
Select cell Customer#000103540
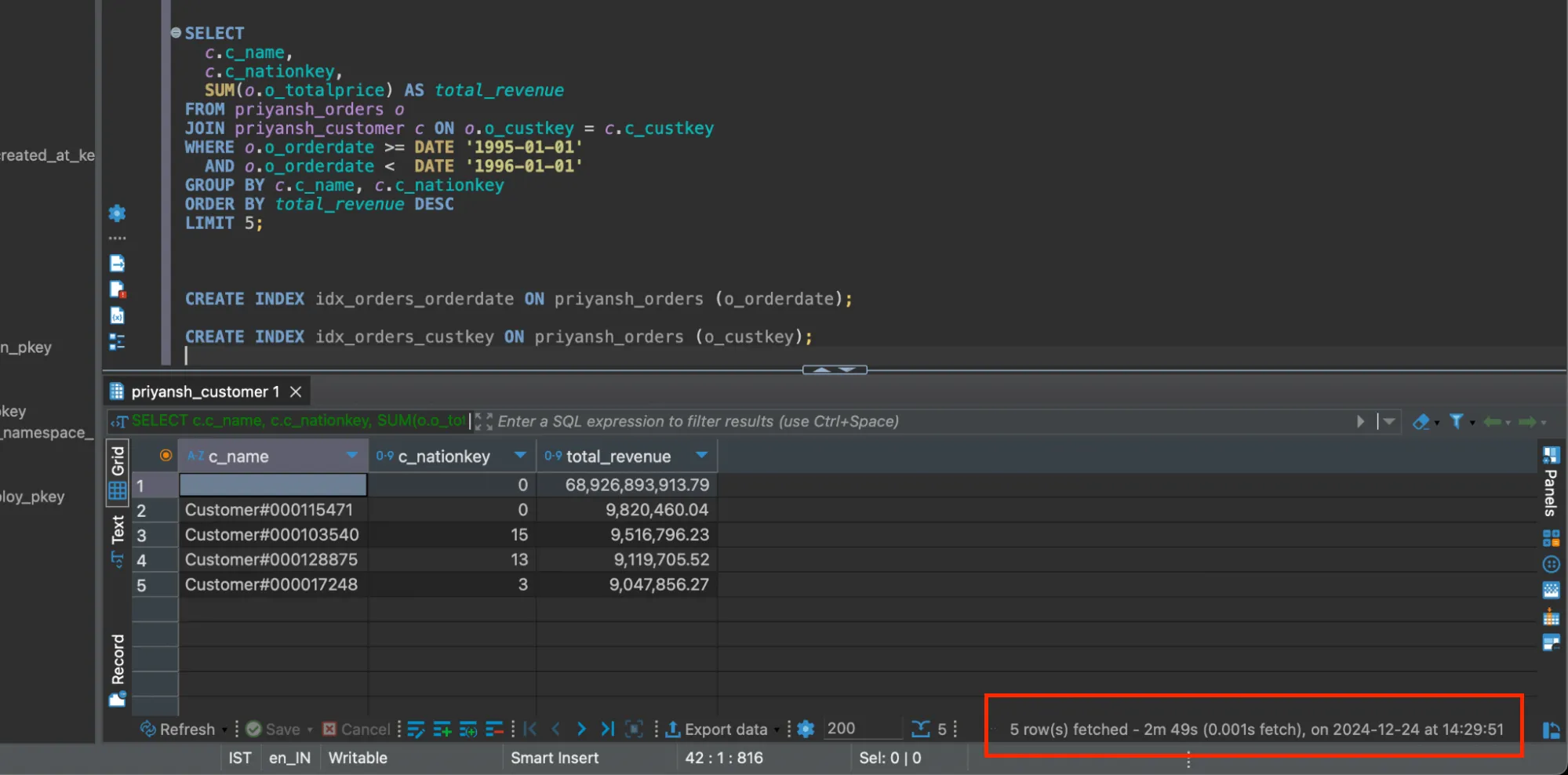point(273,535)
